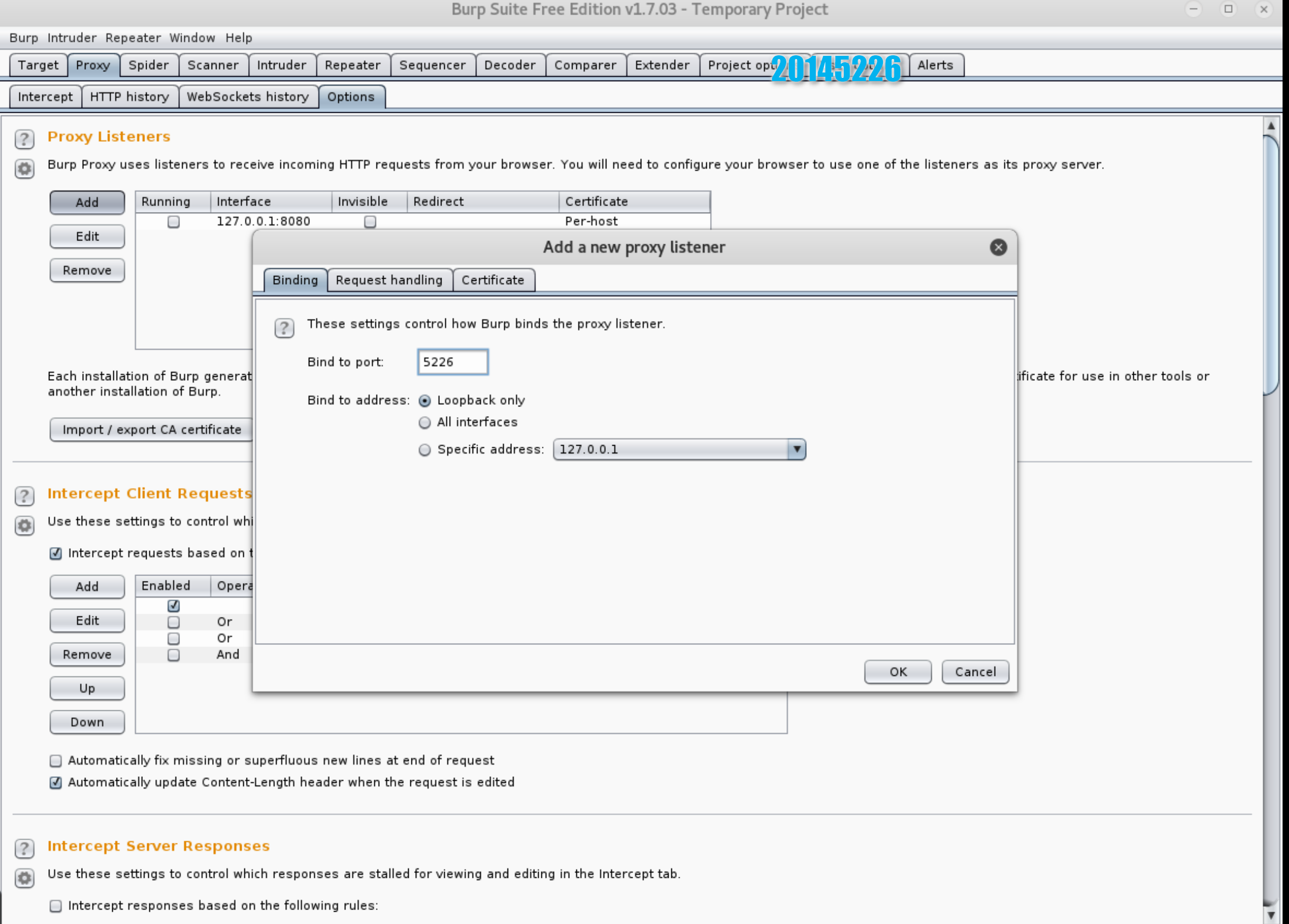
Task: Open the Decoder tab
Action: (510, 66)
